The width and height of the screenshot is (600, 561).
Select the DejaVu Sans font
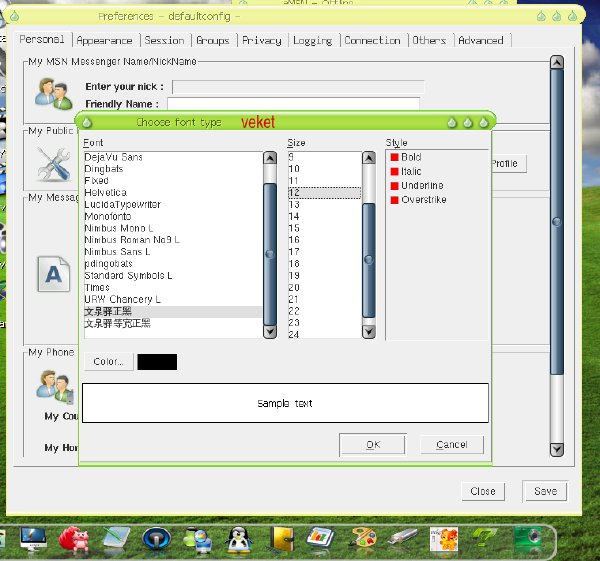[173, 157]
